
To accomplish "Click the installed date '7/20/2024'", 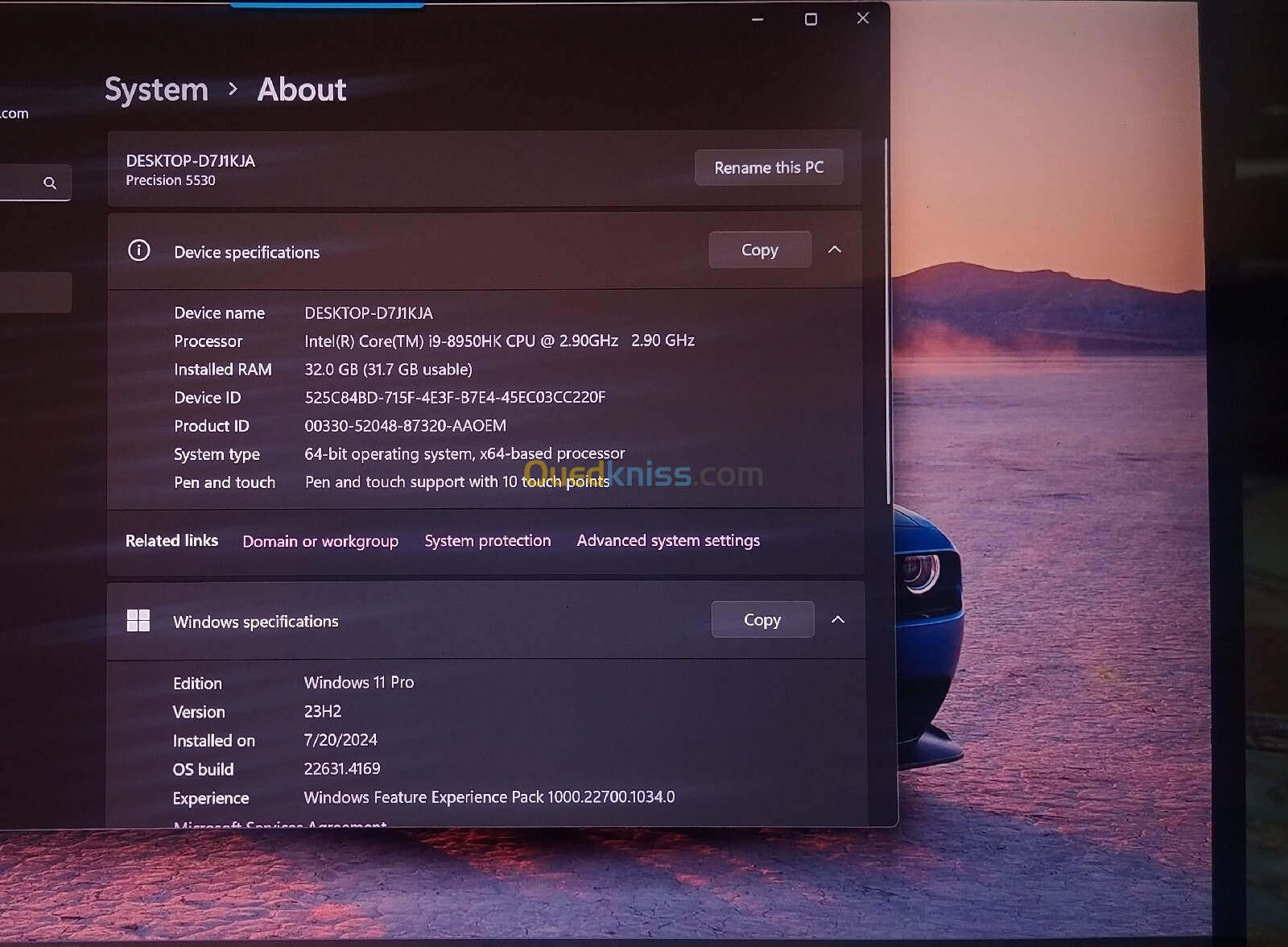I will 341,739.
